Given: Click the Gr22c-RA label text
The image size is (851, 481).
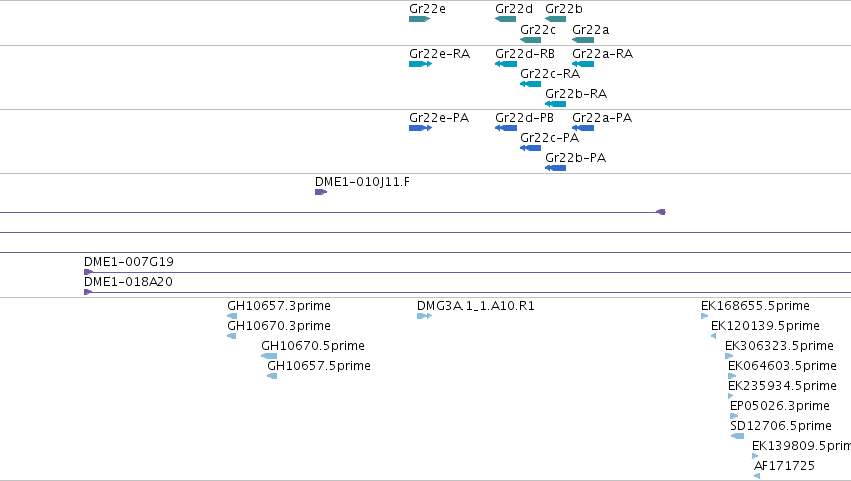Looking at the screenshot, I should tap(550, 74).
